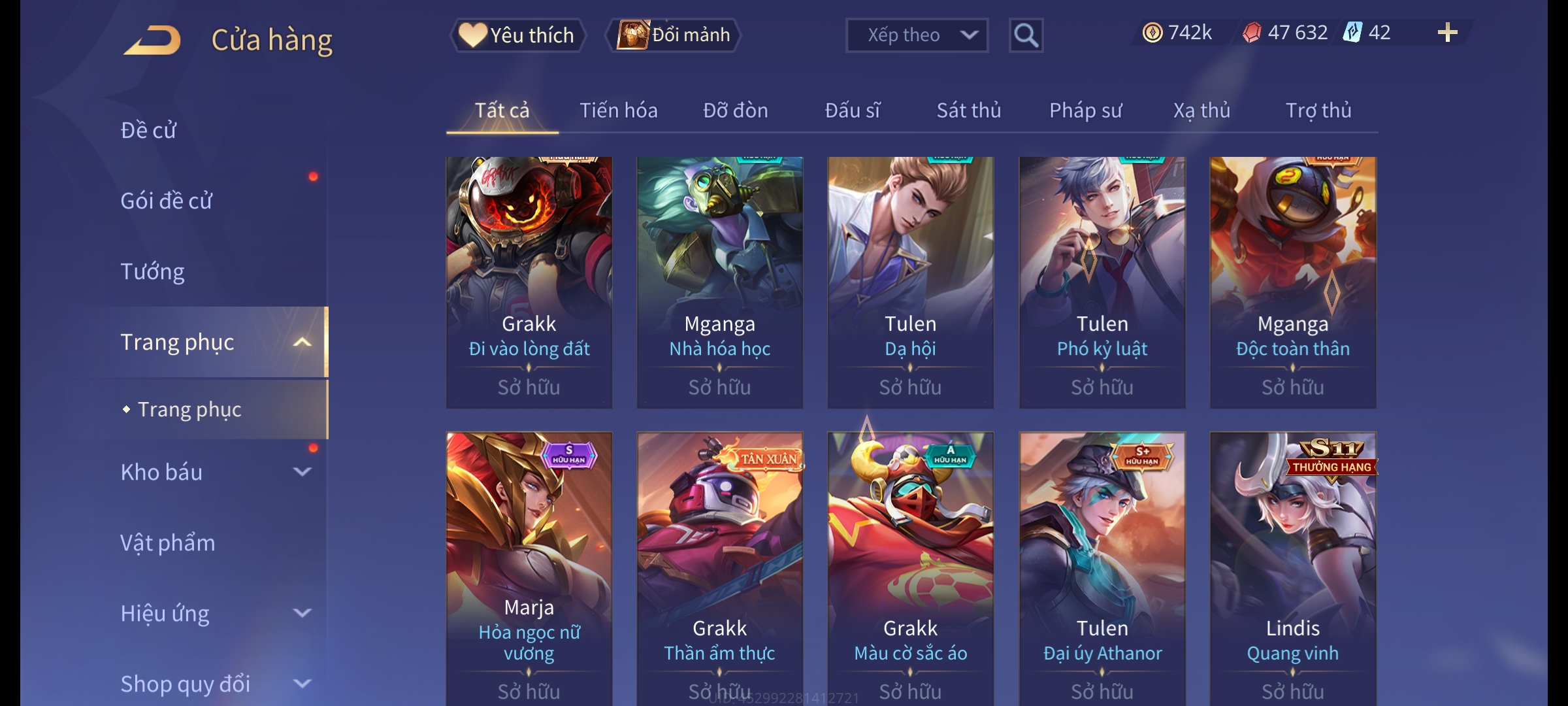Switch to the Pháp sư tab
The image size is (1568, 706).
click(1085, 110)
